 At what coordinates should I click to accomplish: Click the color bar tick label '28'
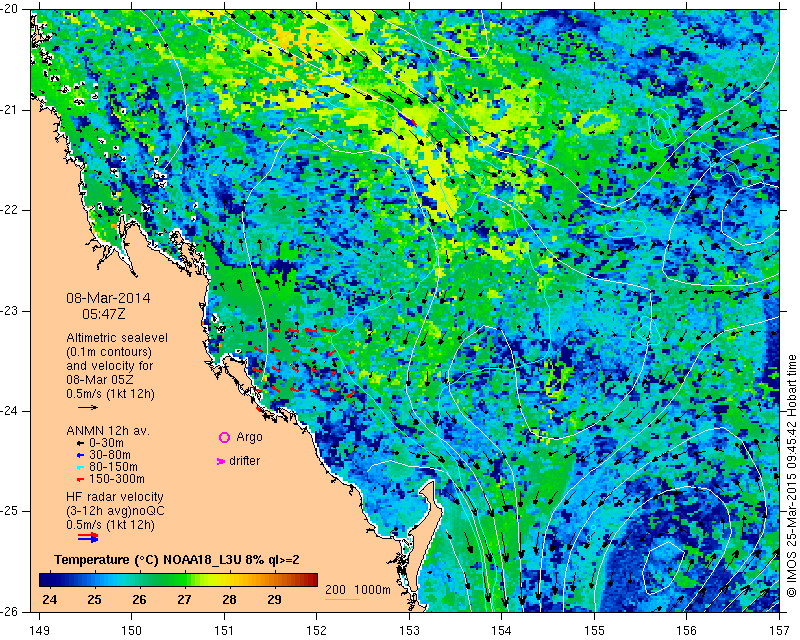click(x=229, y=599)
